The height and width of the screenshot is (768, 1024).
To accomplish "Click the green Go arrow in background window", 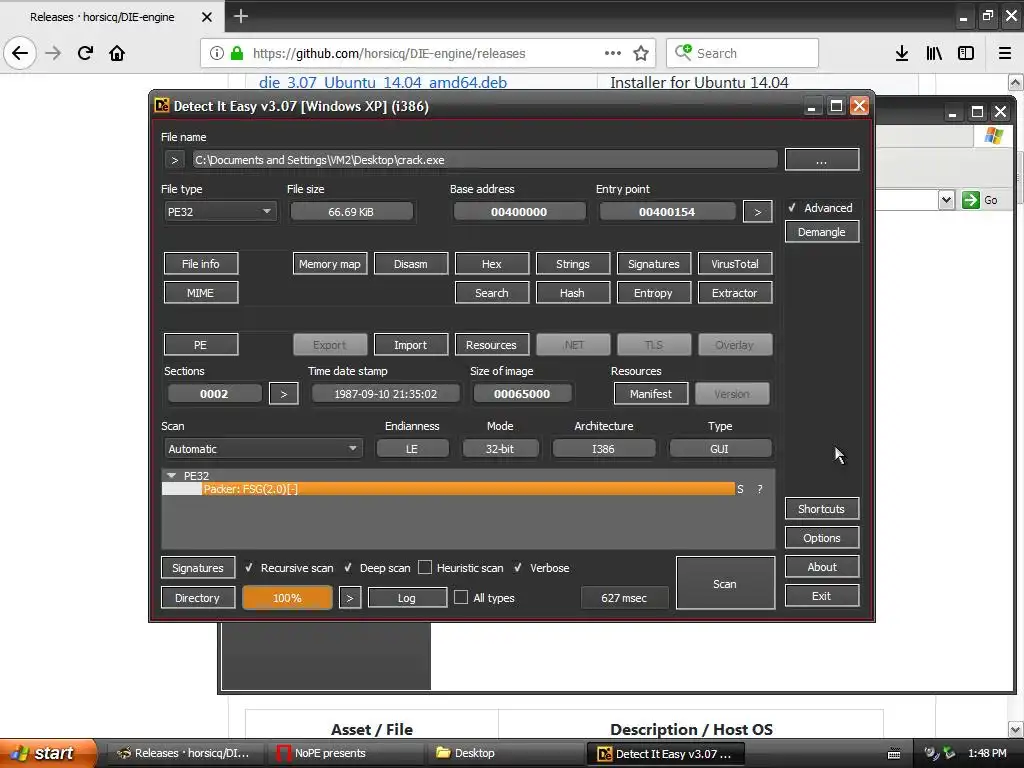I will coord(970,200).
